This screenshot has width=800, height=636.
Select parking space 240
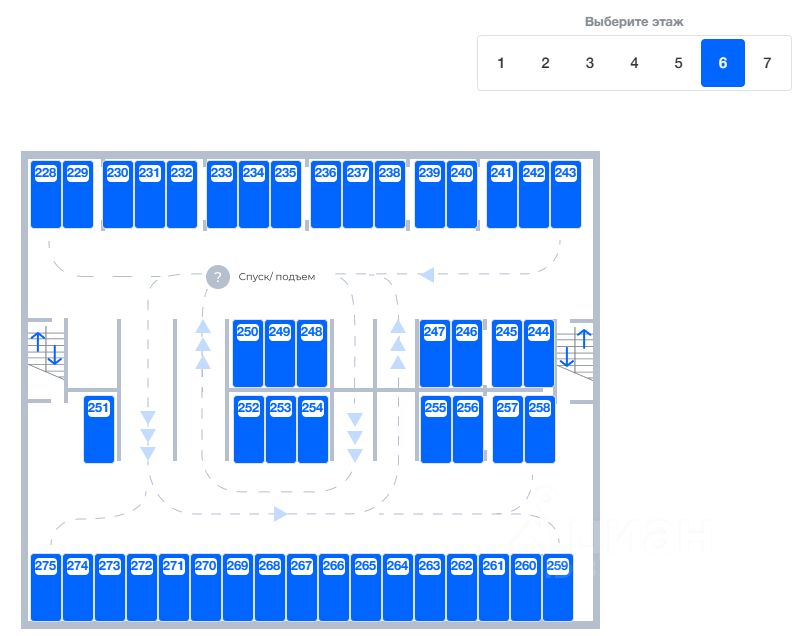462,194
